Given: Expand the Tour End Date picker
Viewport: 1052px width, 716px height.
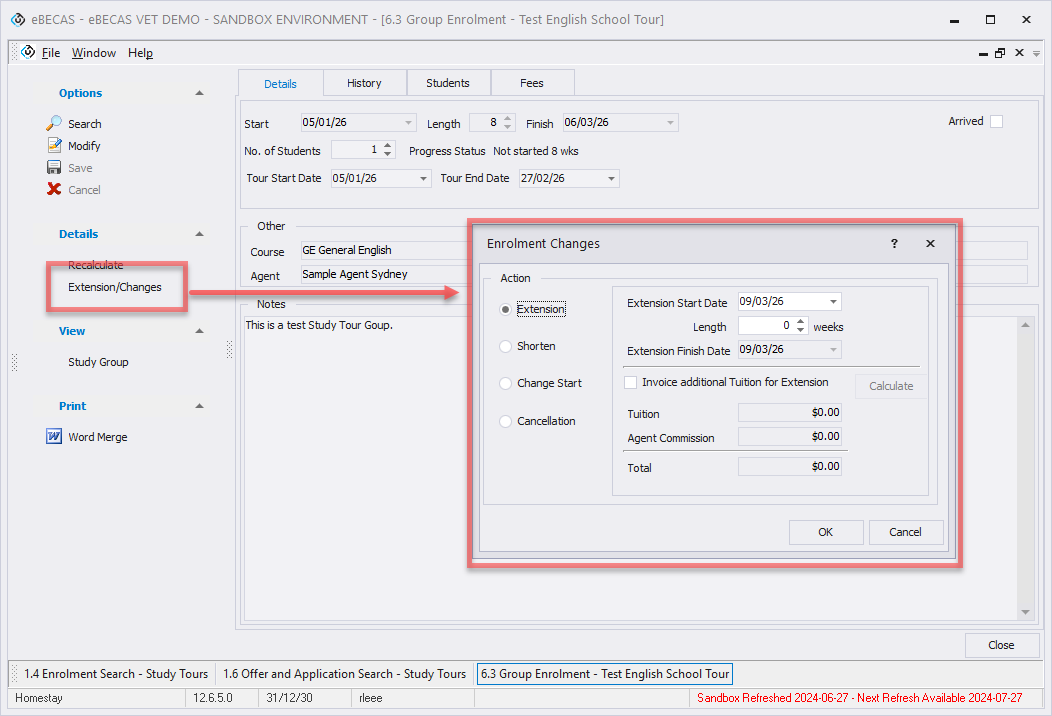Looking at the screenshot, I should [x=610, y=179].
